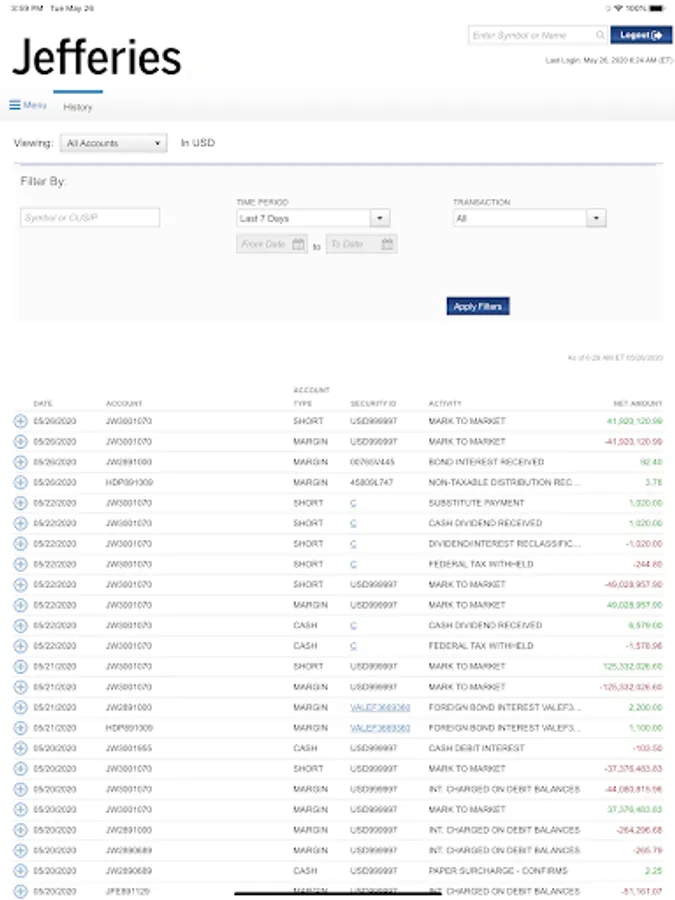Screen dimensions: 675x900
Task: Open the Time Period Last 7 Days dropdown
Action: pos(313,218)
